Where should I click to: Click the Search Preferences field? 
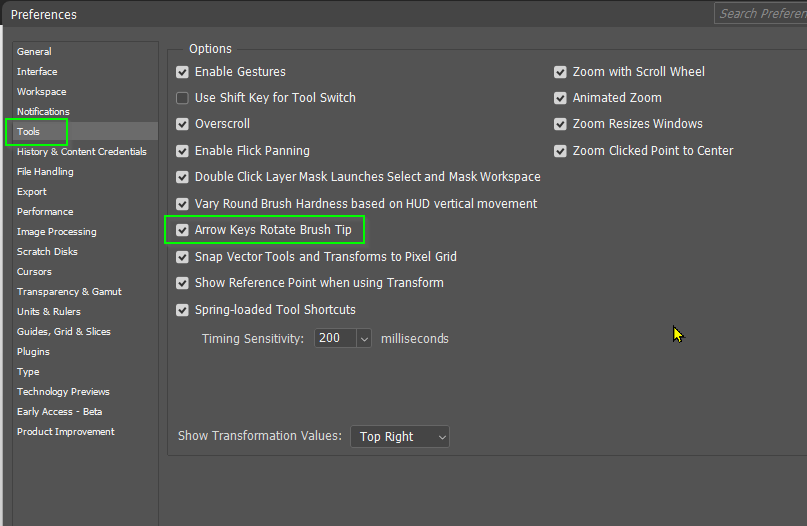coord(762,13)
